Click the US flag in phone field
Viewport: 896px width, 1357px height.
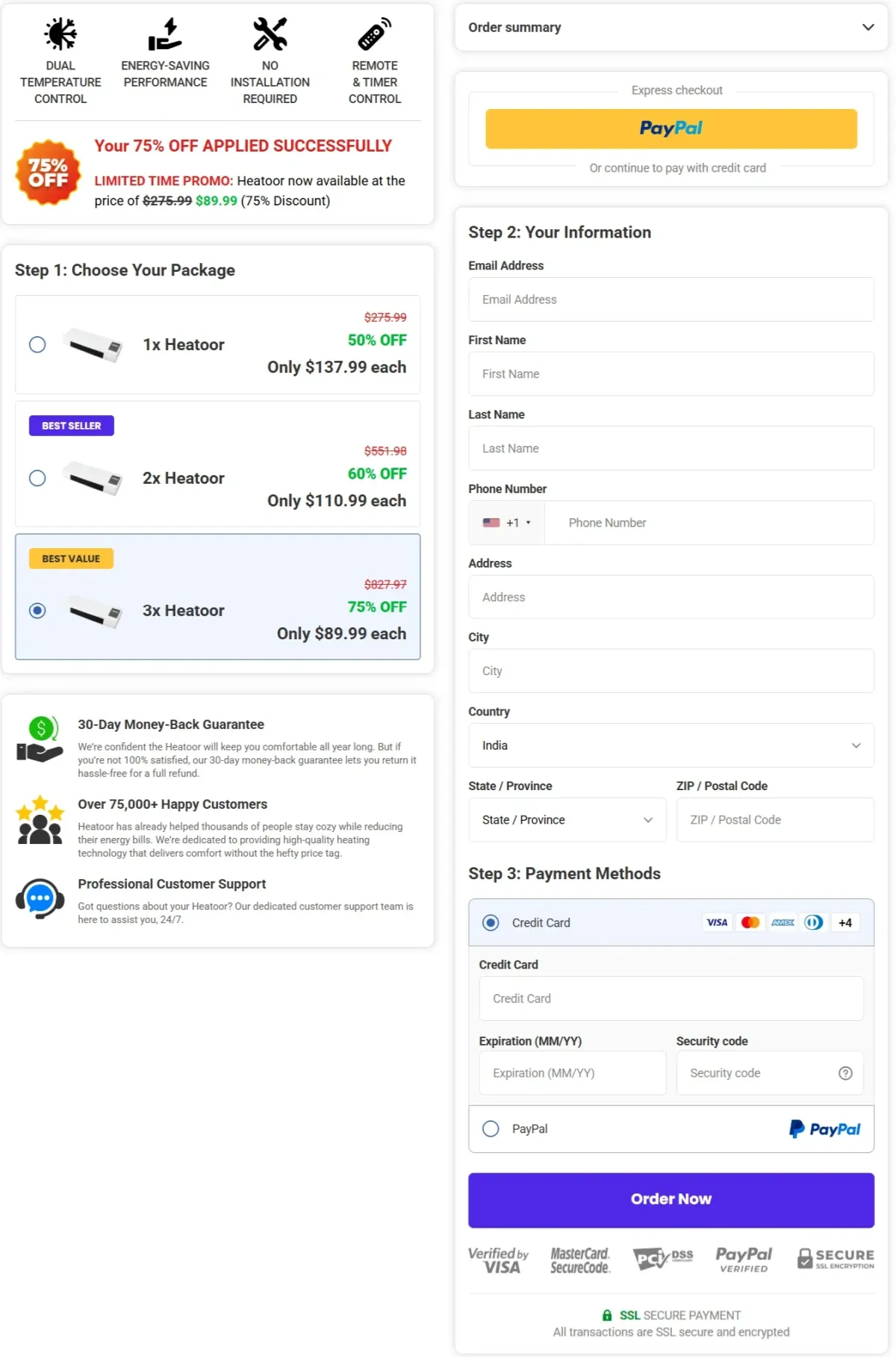tap(491, 523)
